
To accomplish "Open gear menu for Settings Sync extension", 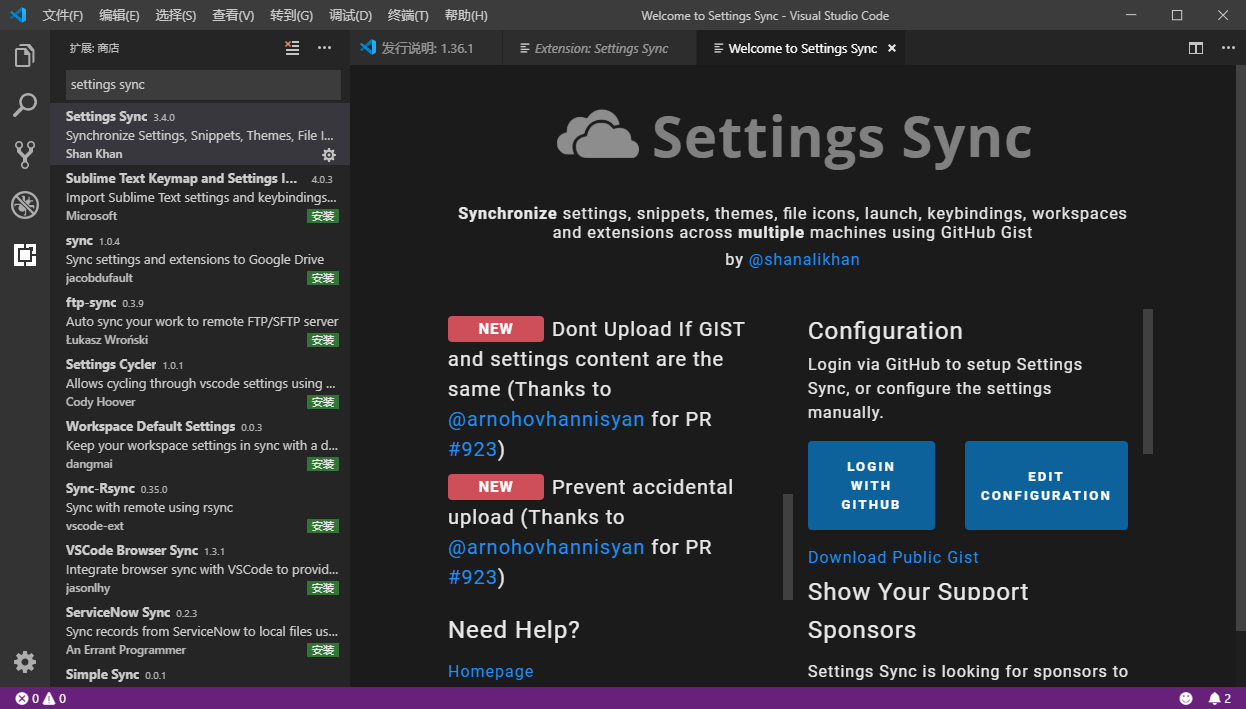I will [329, 155].
